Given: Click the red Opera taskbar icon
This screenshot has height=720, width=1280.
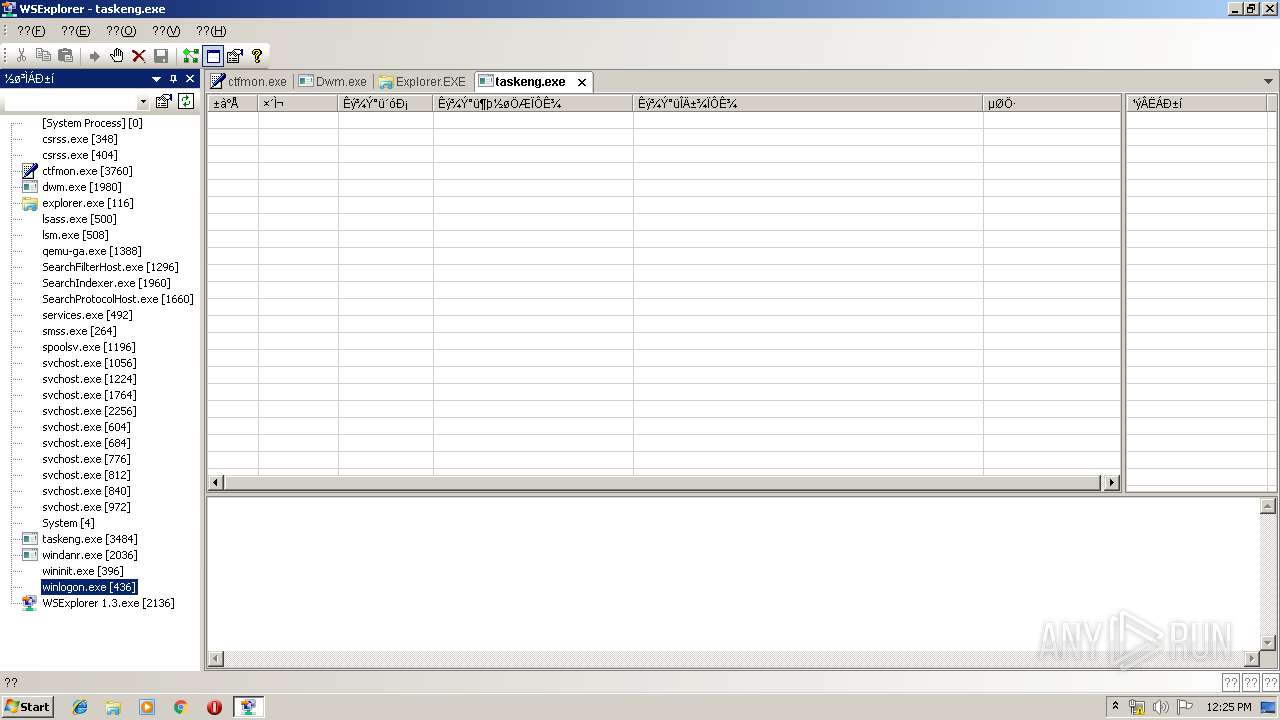Looking at the screenshot, I should pos(214,707).
